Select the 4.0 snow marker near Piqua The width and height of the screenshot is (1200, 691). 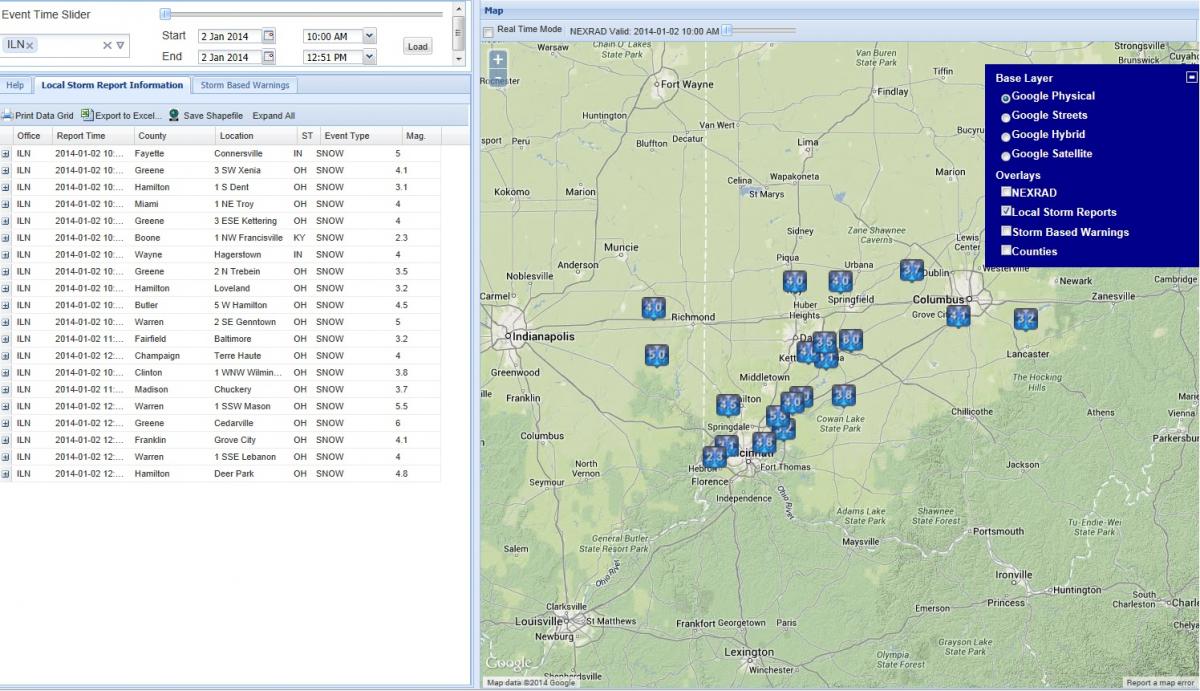click(795, 281)
